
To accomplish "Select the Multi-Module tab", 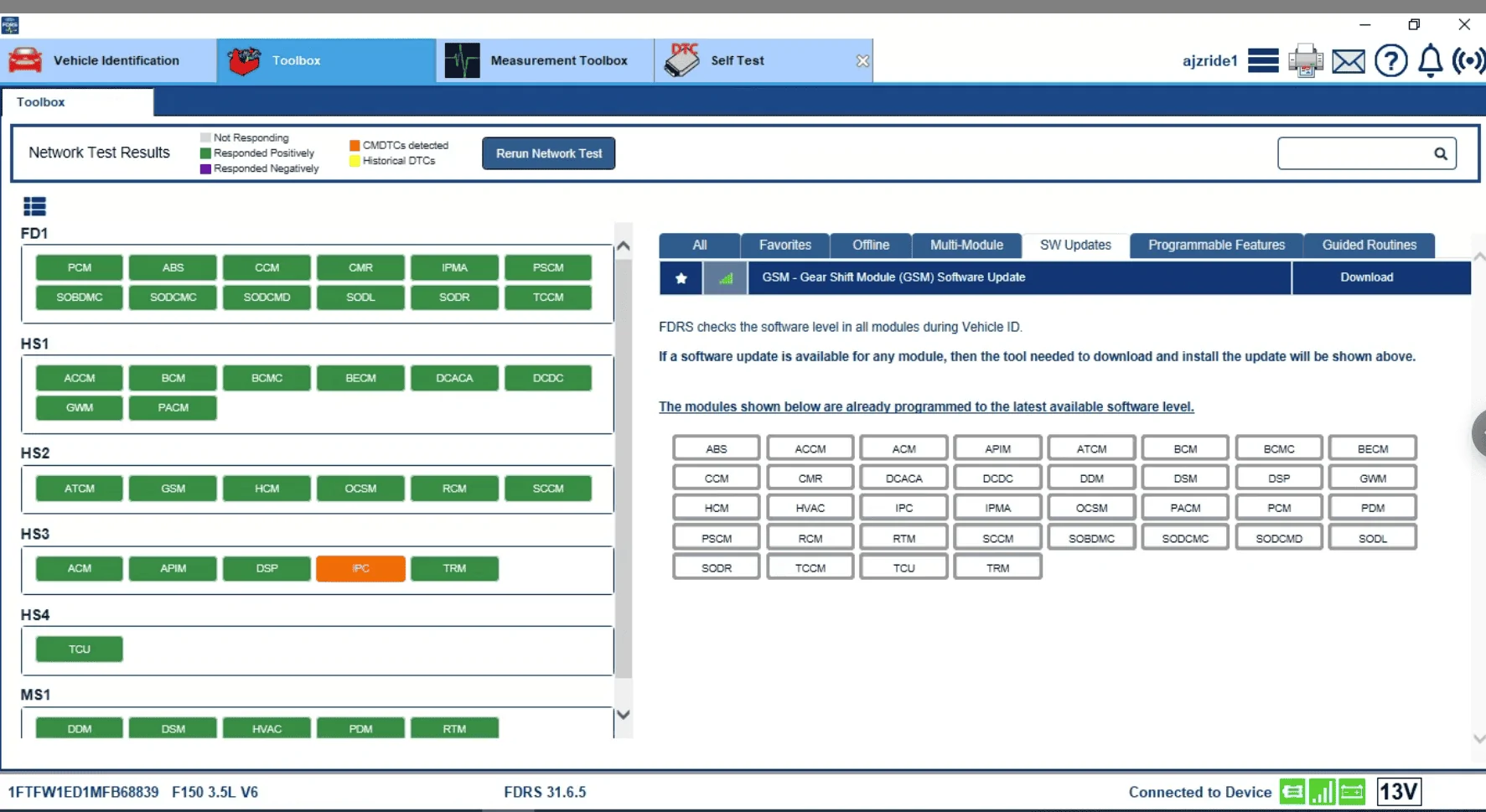I will [966, 246].
